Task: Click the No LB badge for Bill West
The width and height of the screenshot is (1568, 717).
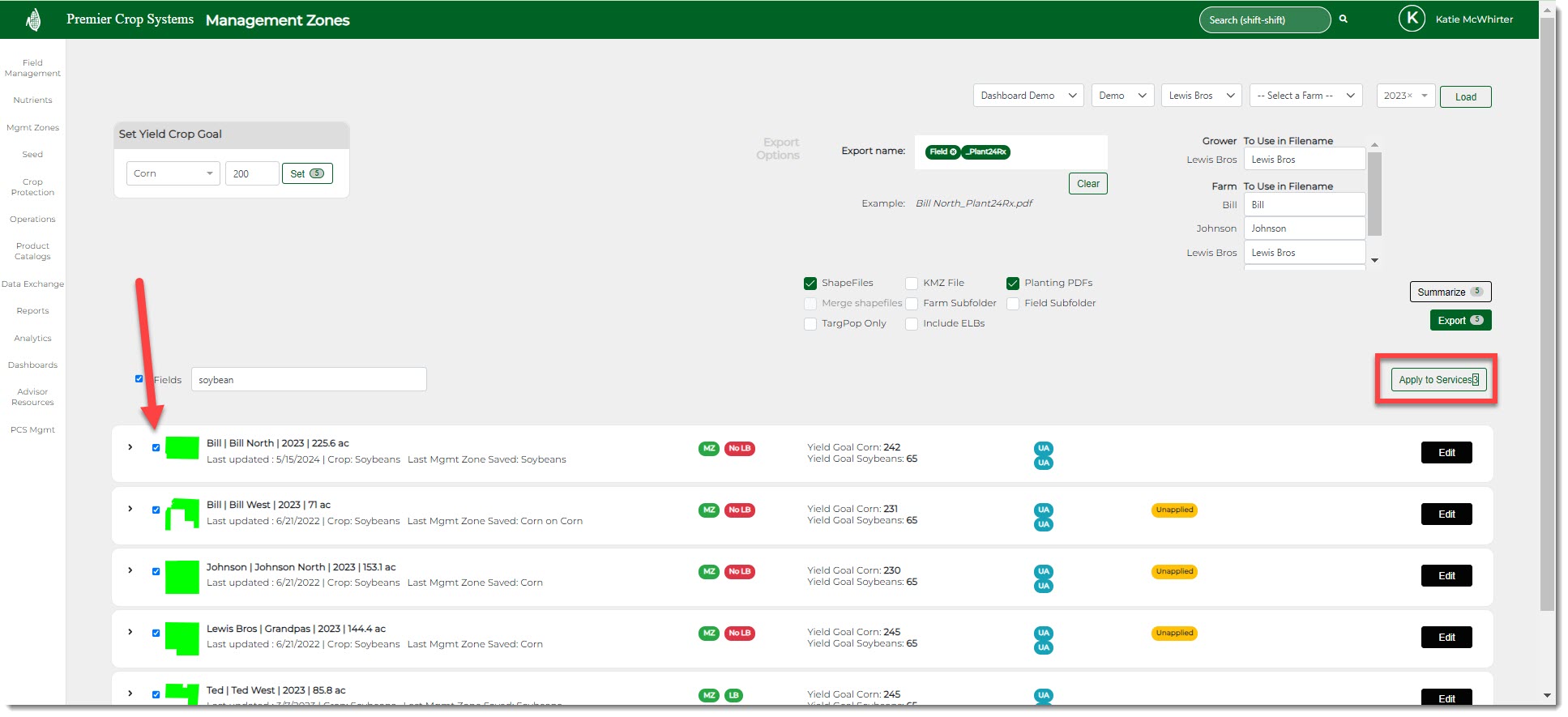Action: (x=739, y=510)
